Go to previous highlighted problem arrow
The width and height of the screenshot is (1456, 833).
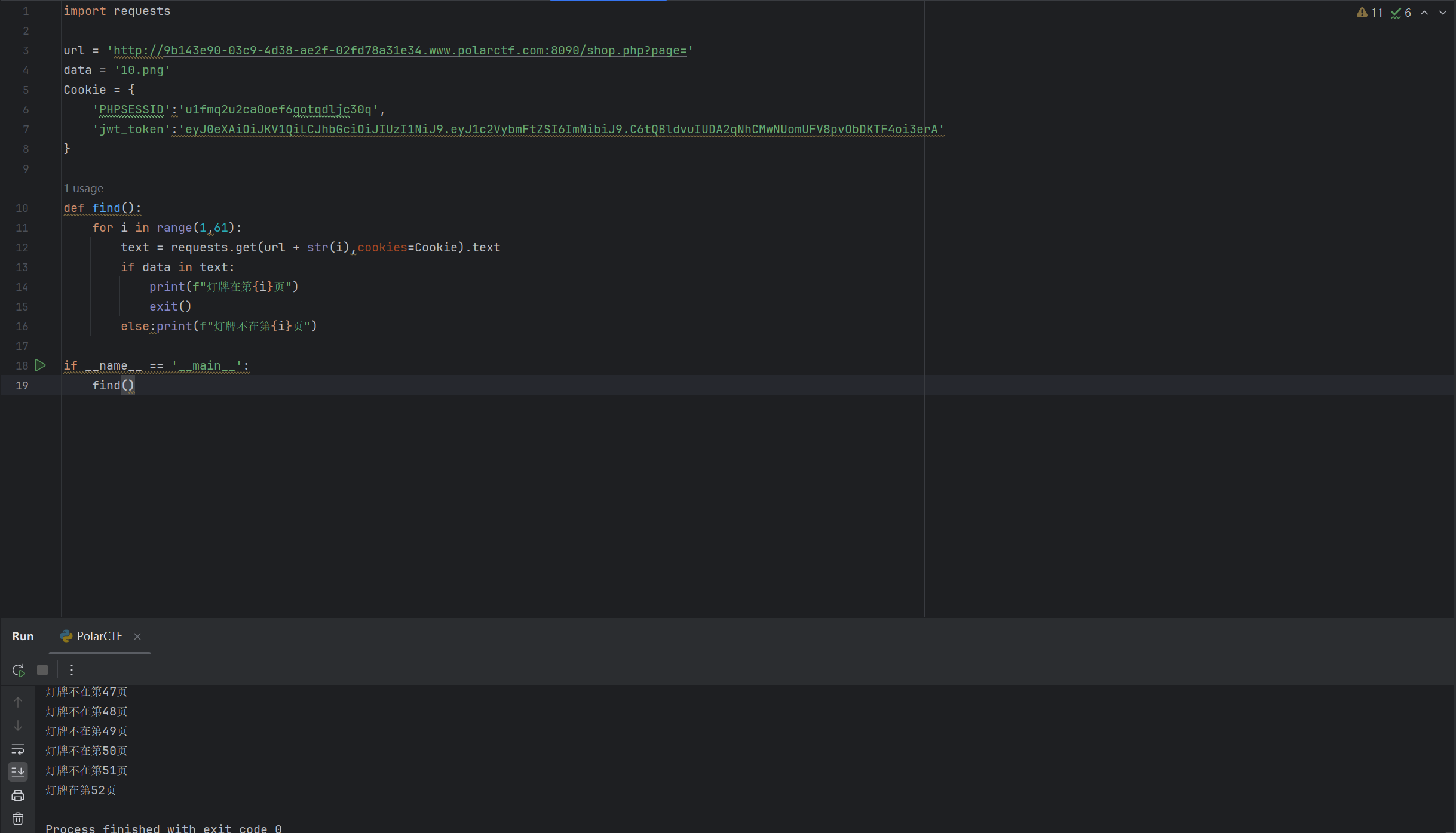point(1425,13)
